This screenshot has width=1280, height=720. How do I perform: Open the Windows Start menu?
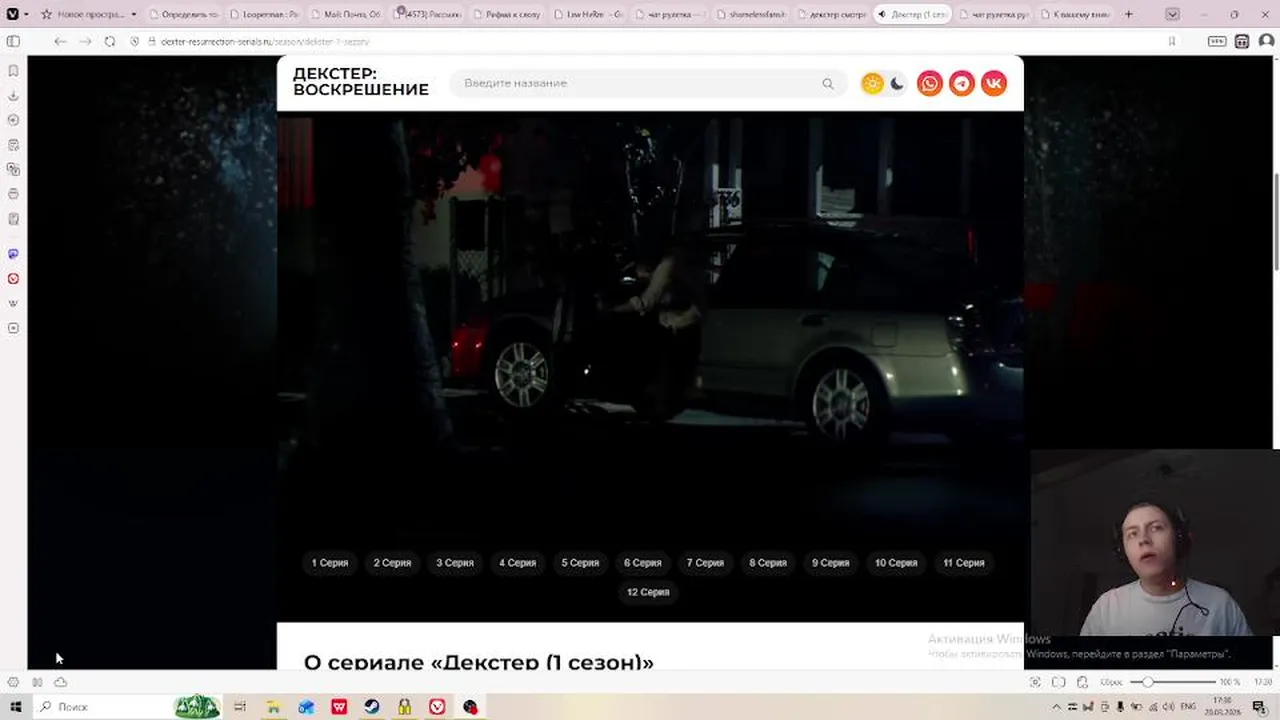pyautogui.click(x=15, y=707)
